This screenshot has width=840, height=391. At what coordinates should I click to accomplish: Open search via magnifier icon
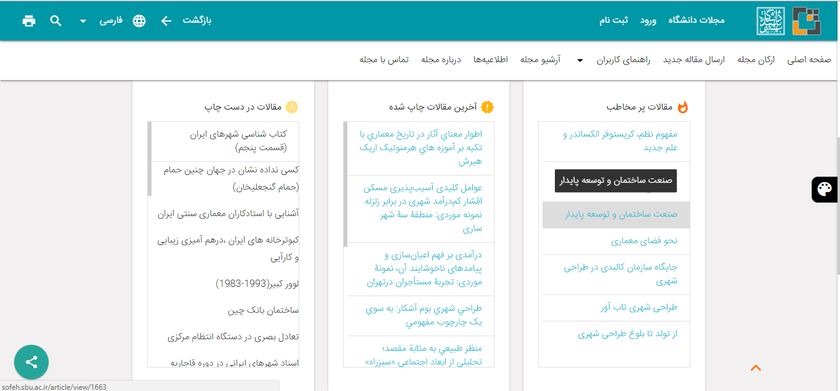(56, 21)
